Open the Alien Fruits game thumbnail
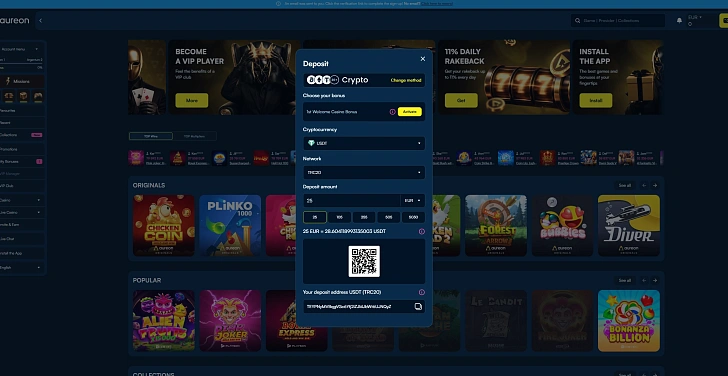The width and height of the screenshot is (728, 376). [x=163, y=321]
